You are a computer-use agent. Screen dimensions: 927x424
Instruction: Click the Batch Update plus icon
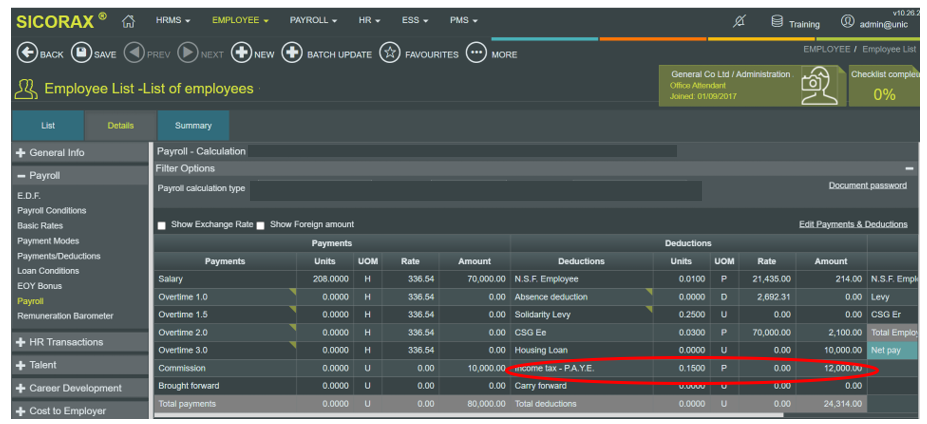pyautogui.click(x=291, y=54)
